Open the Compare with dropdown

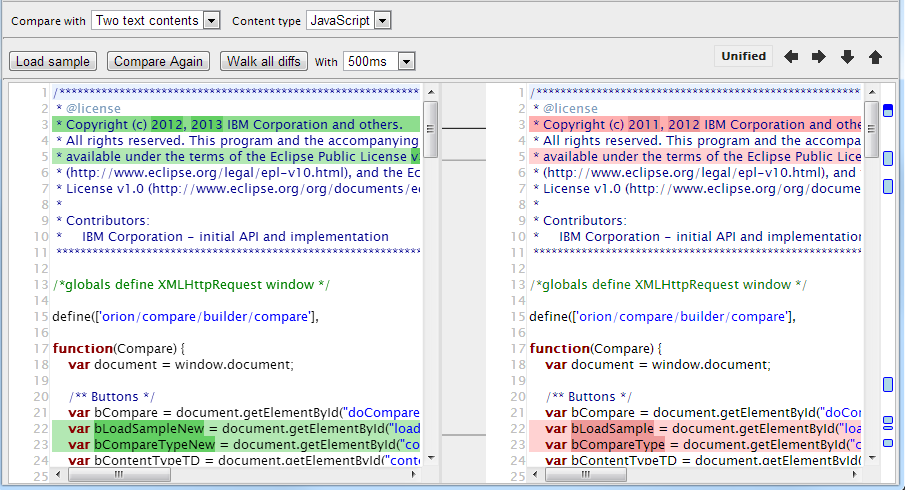155,20
